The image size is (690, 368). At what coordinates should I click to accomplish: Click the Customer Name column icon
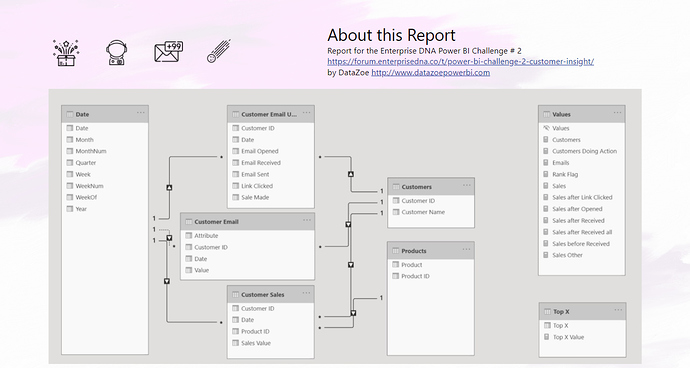[x=396, y=212]
